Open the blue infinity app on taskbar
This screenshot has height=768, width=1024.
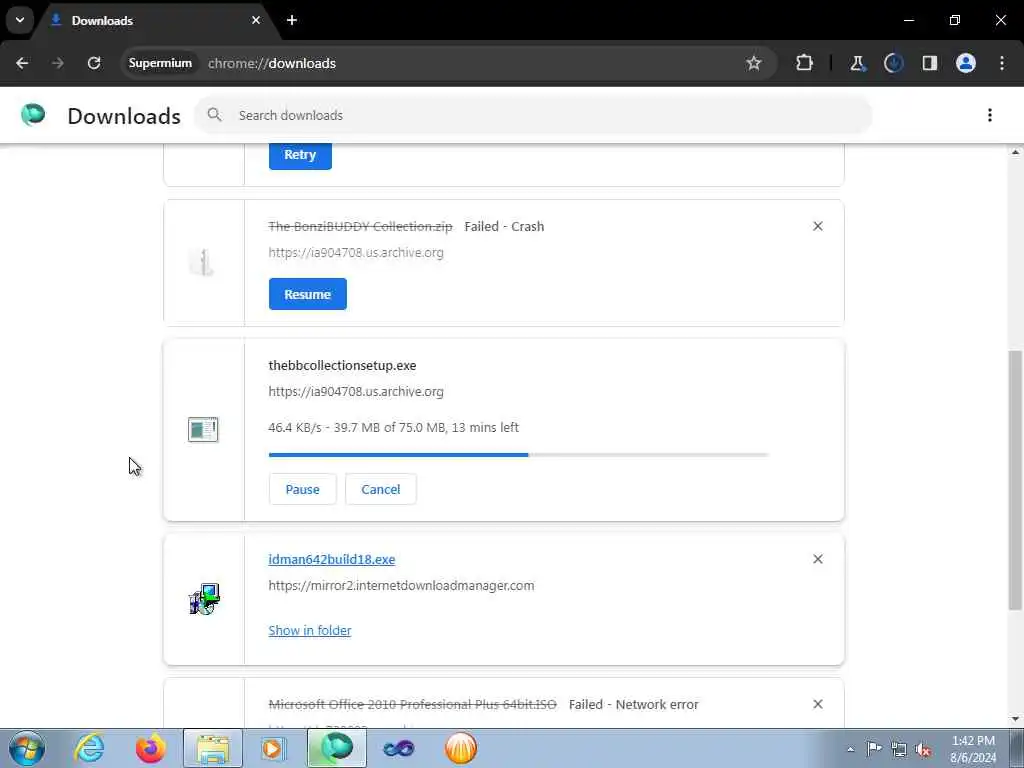coord(398,749)
